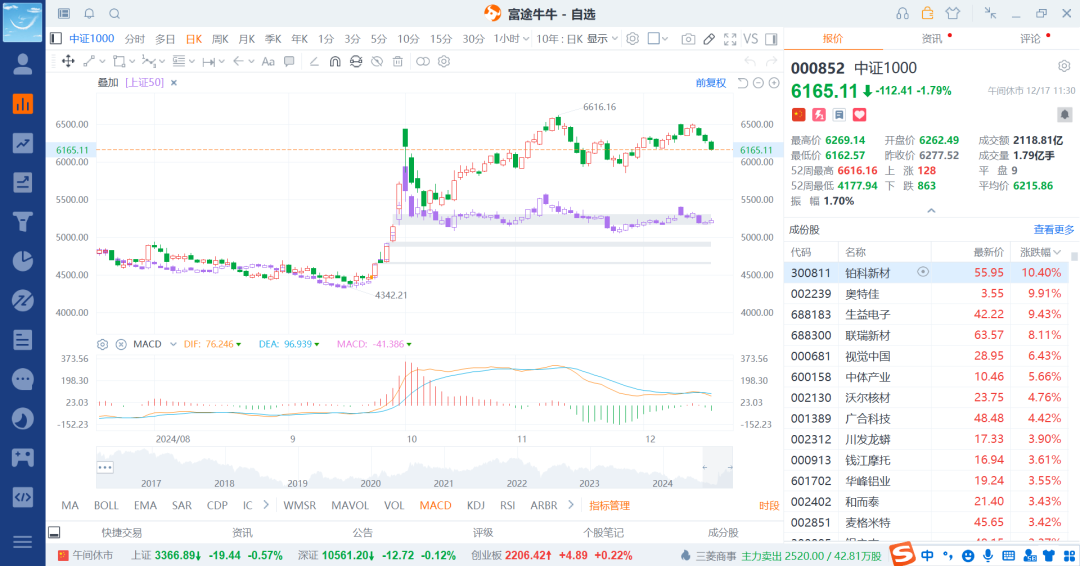Image resolution: width=1080 pixels, height=566 pixels.
Task: Select the 分时 intraday tab
Action: (x=134, y=39)
